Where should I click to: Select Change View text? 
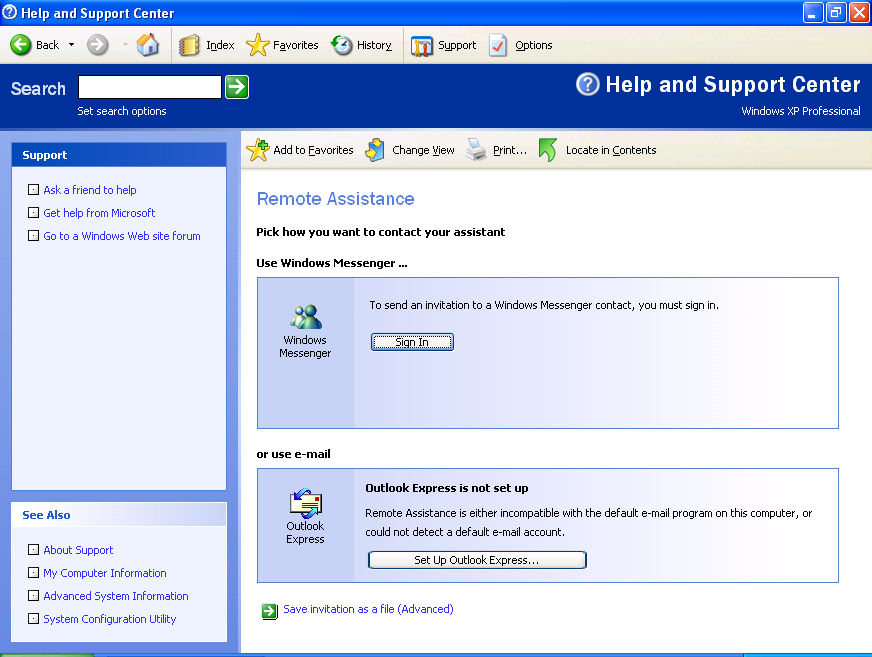[423, 150]
